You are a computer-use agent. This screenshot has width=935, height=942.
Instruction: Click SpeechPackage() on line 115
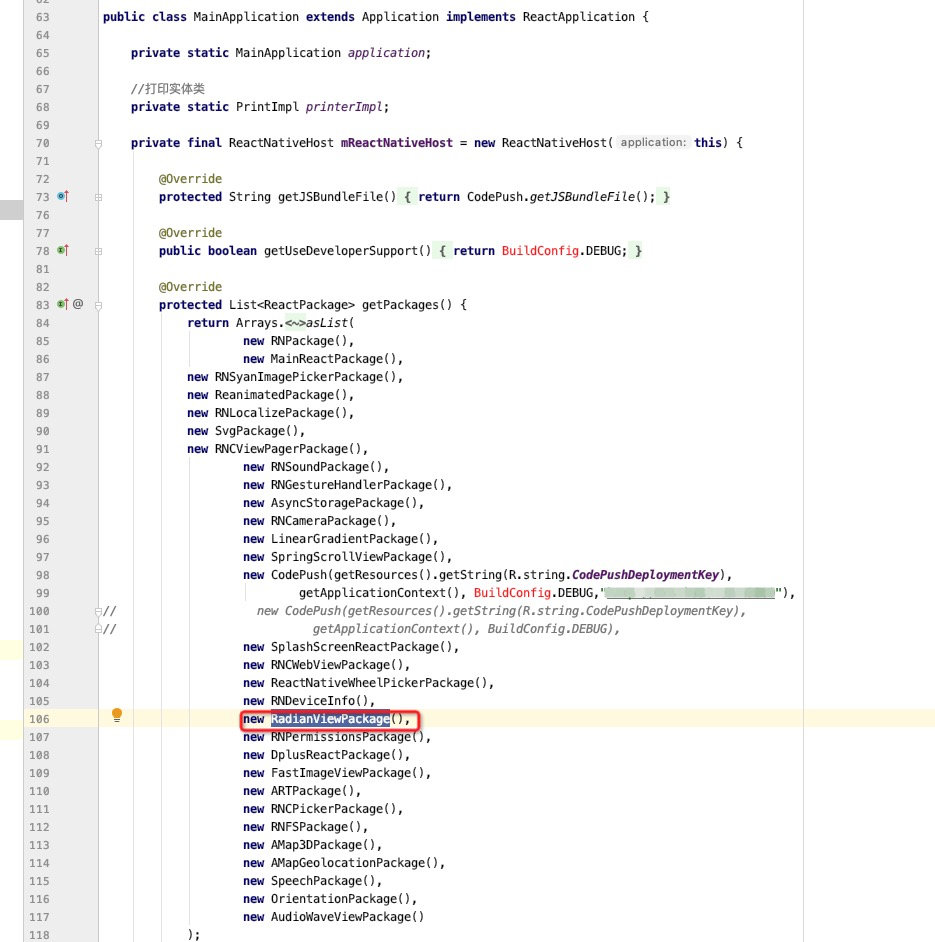point(323,881)
